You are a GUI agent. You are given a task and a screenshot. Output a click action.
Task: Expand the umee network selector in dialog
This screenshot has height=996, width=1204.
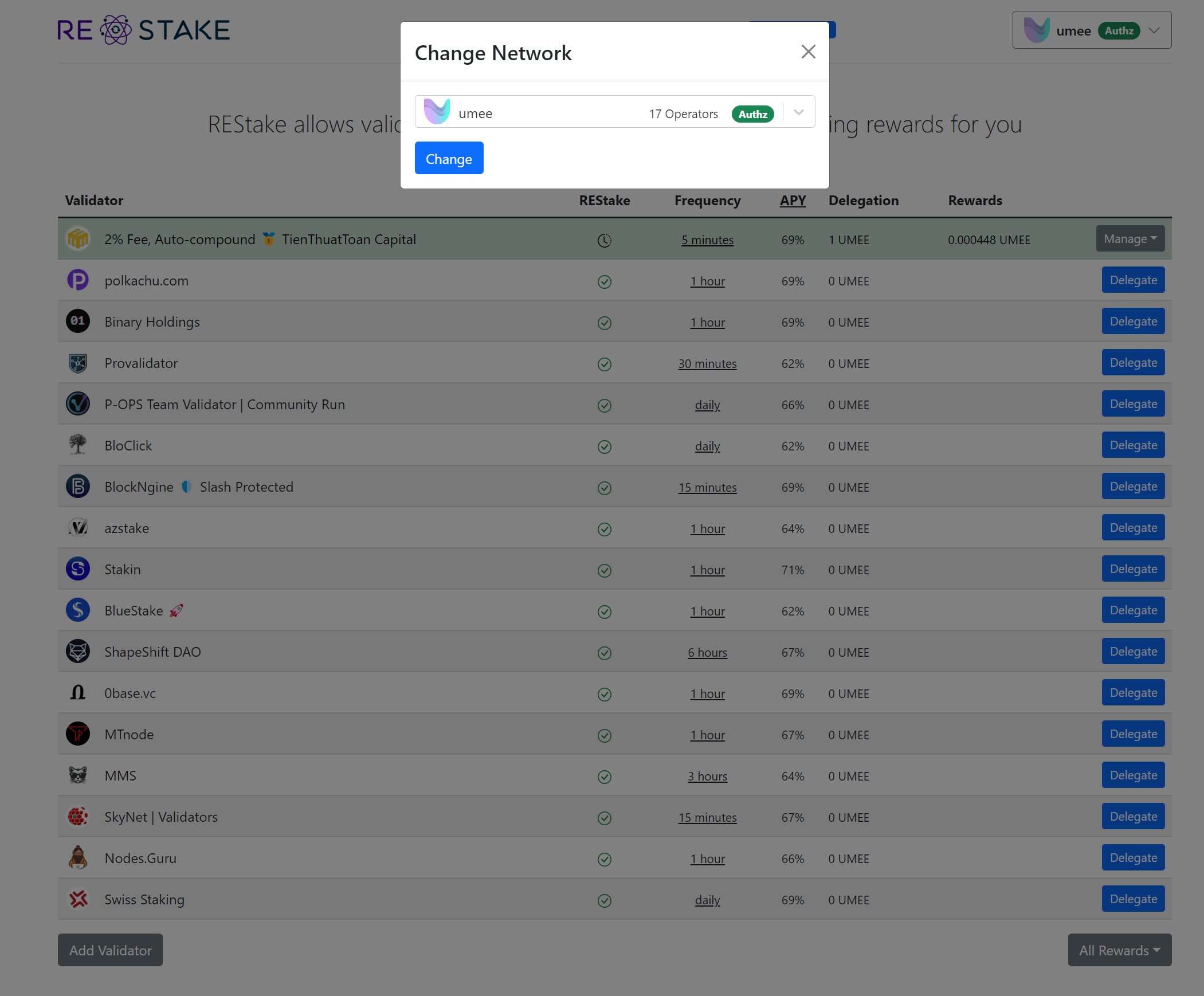(x=799, y=112)
